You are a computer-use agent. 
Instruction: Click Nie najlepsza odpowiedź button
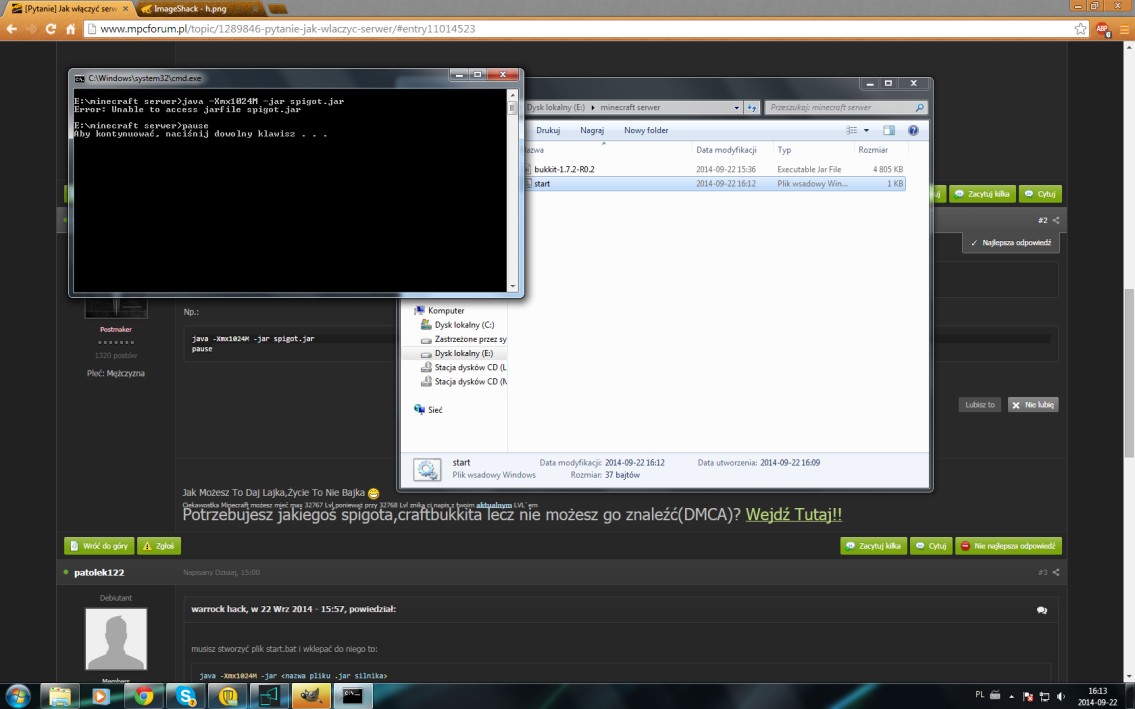1008,546
